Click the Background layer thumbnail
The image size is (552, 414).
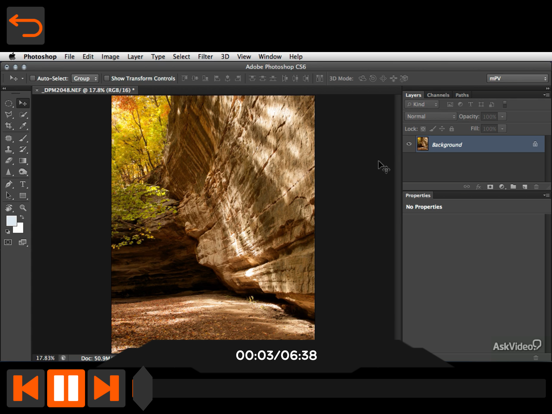[x=422, y=144]
